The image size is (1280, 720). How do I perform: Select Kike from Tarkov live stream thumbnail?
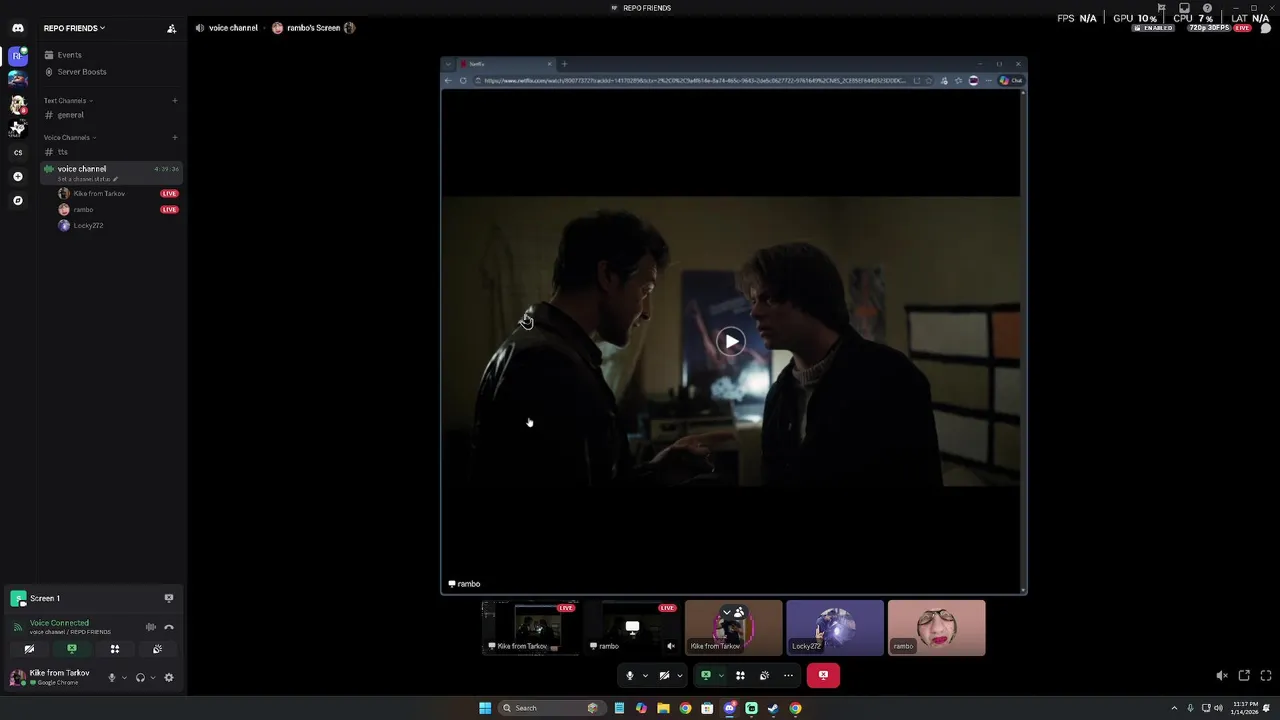531,627
